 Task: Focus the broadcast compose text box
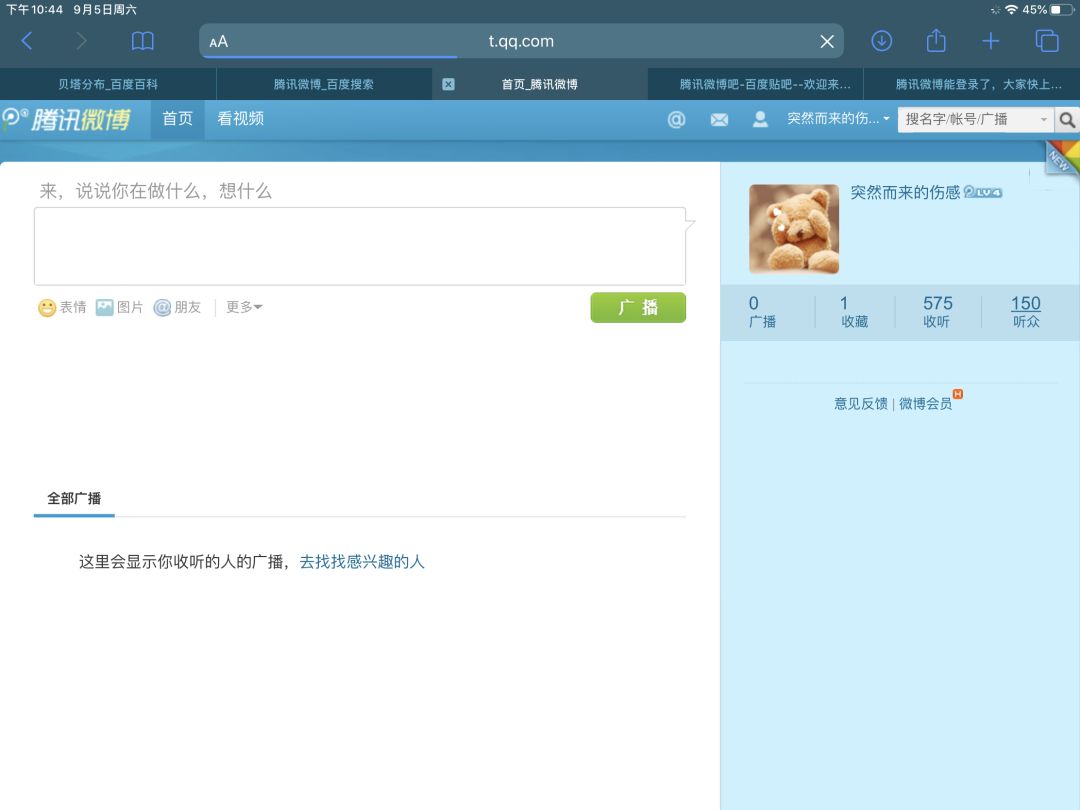coord(360,247)
